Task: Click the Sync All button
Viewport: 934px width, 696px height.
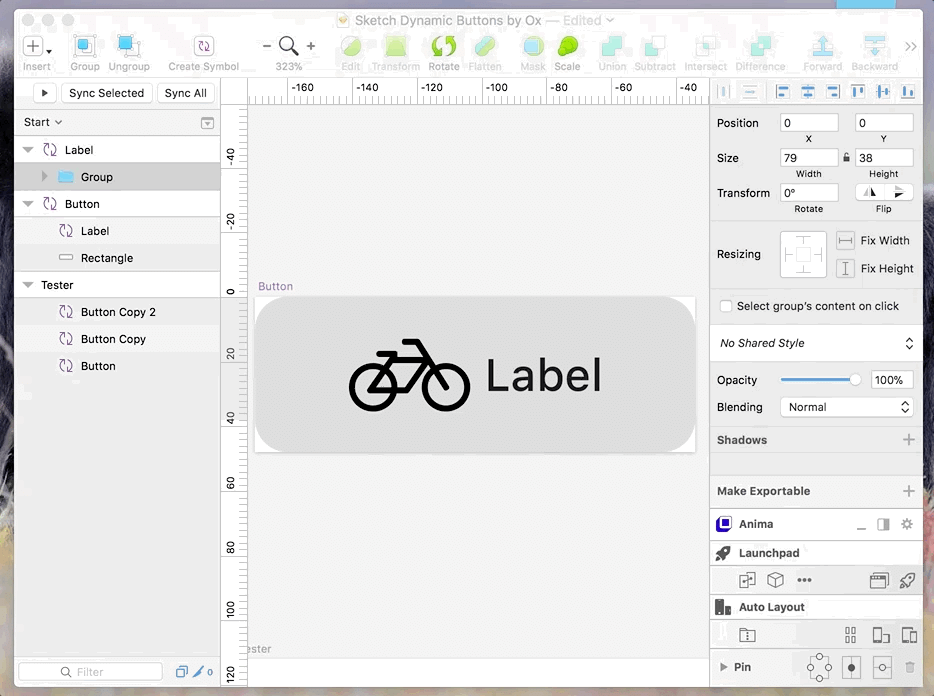Action: pyautogui.click(x=186, y=93)
